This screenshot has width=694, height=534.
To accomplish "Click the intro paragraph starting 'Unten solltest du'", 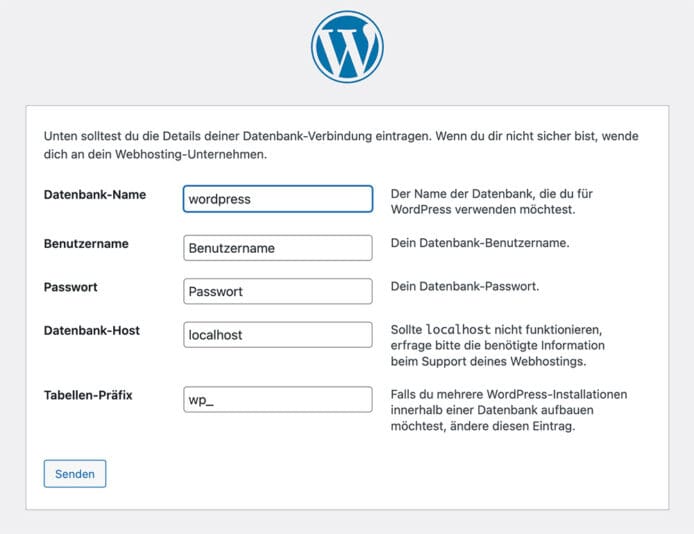I will (341, 145).
